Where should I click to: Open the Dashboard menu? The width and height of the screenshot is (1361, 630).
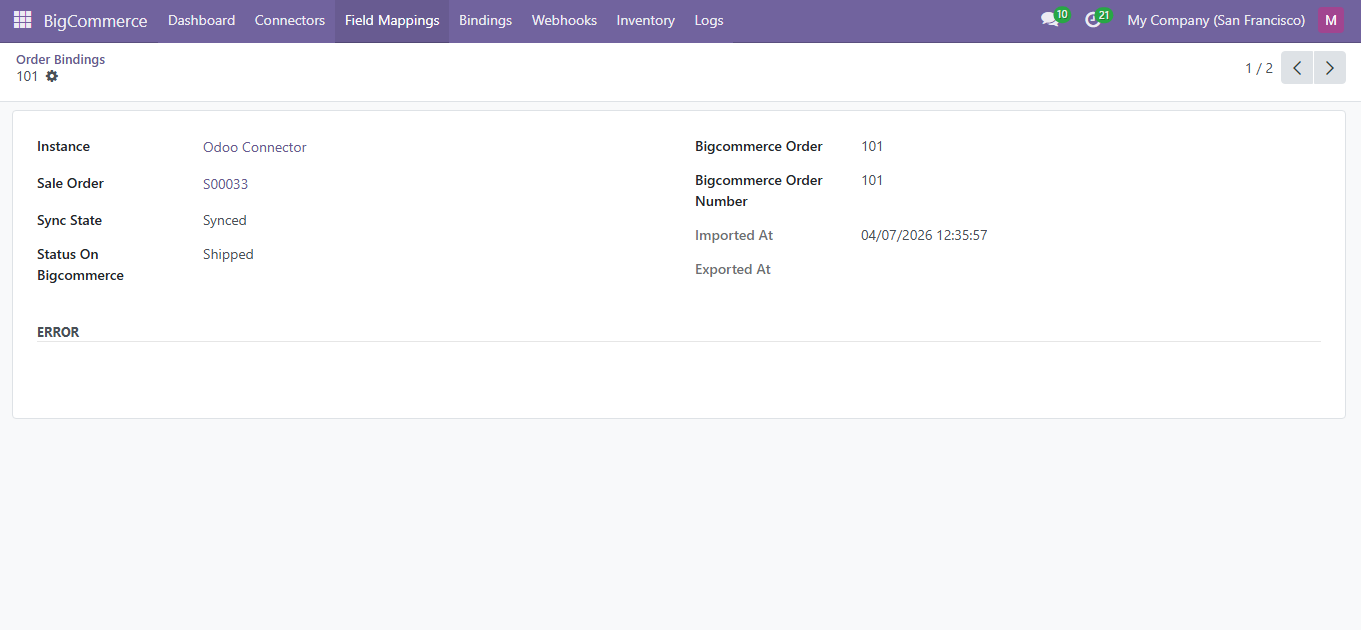coord(201,20)
